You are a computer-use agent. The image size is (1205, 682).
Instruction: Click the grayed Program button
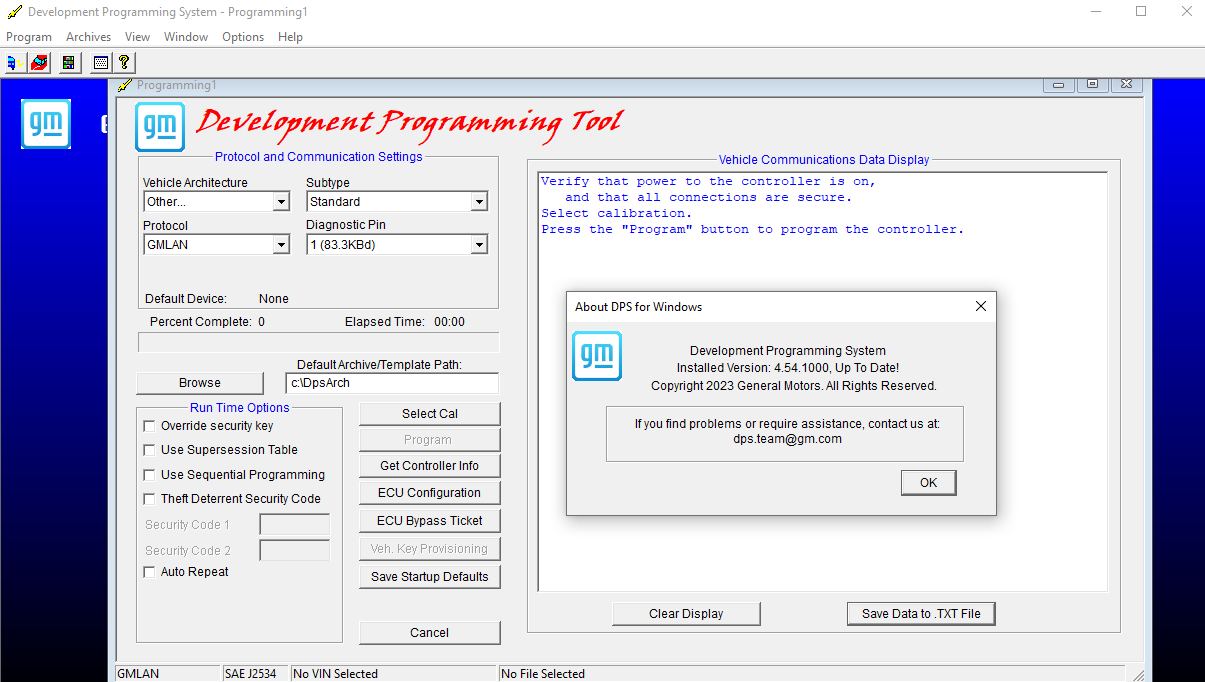430,440
